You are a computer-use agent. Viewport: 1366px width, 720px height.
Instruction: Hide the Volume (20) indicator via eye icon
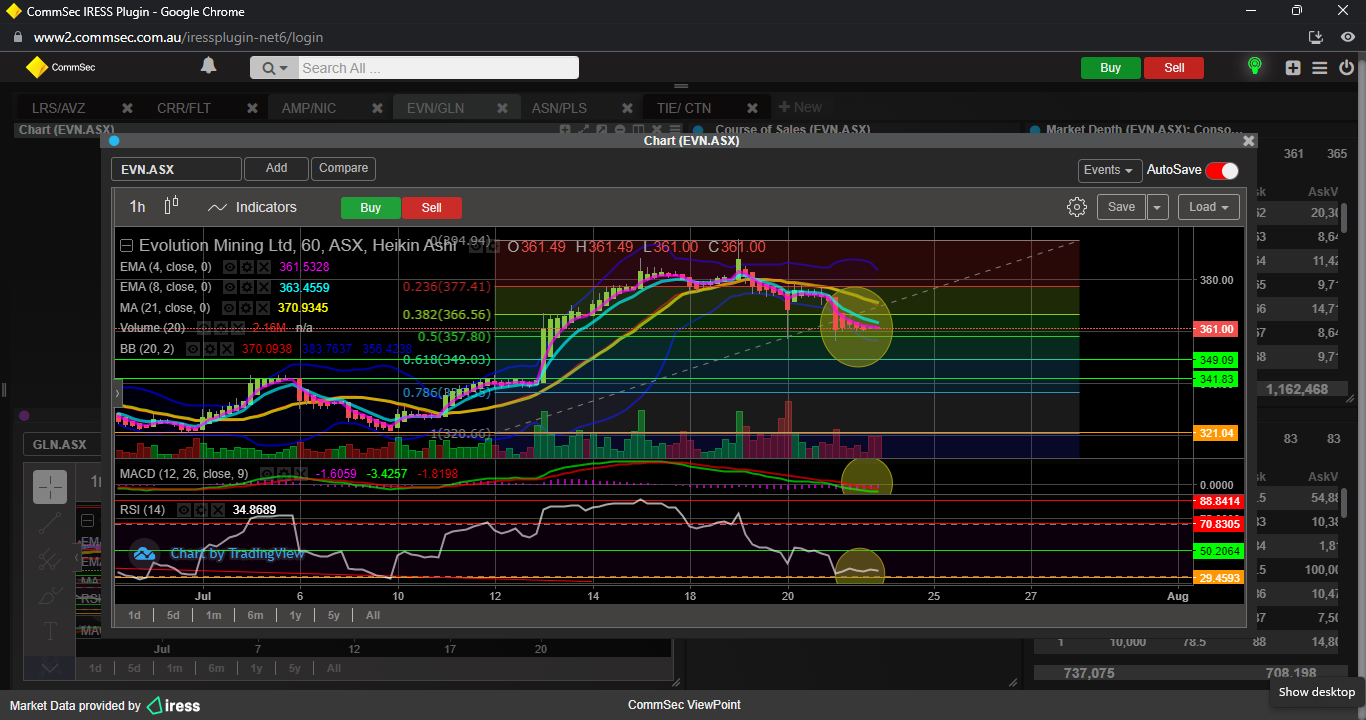[203, 328]
